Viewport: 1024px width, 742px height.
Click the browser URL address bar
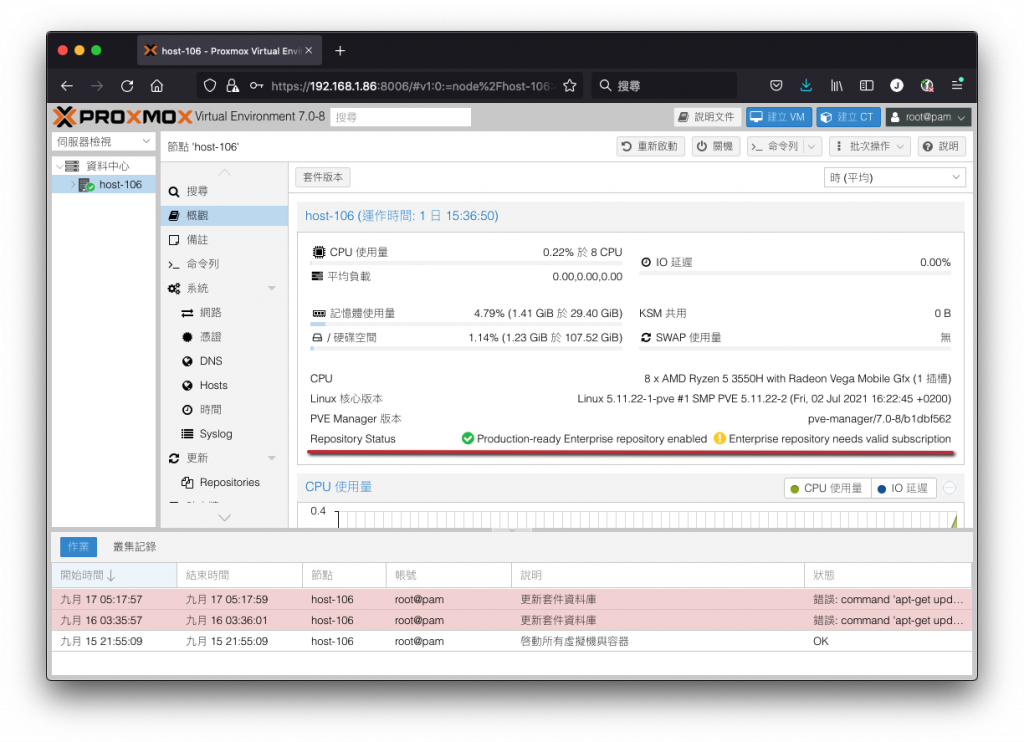coord(411,86)
